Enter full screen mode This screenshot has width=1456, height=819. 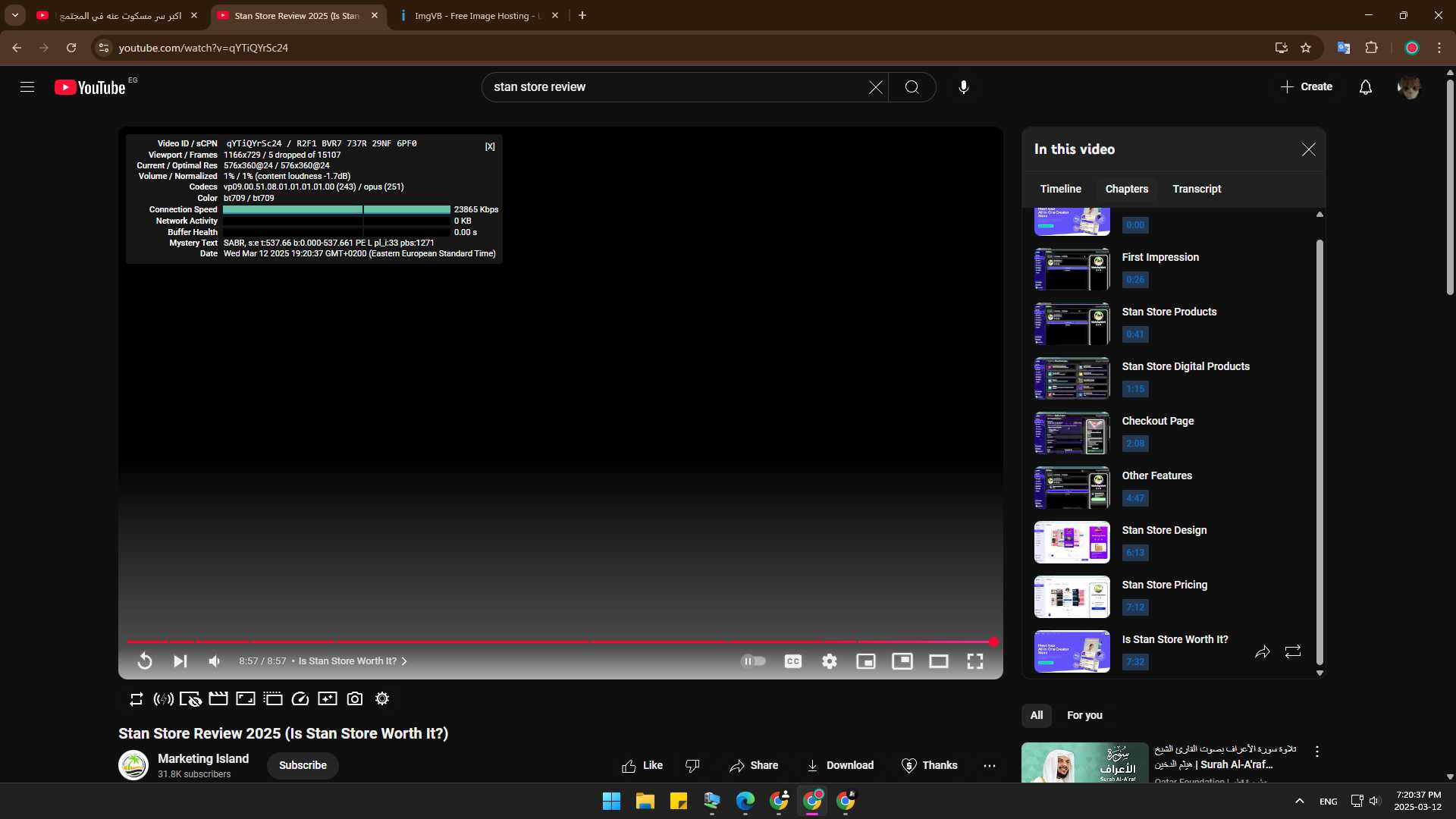(x=975, y=661)
